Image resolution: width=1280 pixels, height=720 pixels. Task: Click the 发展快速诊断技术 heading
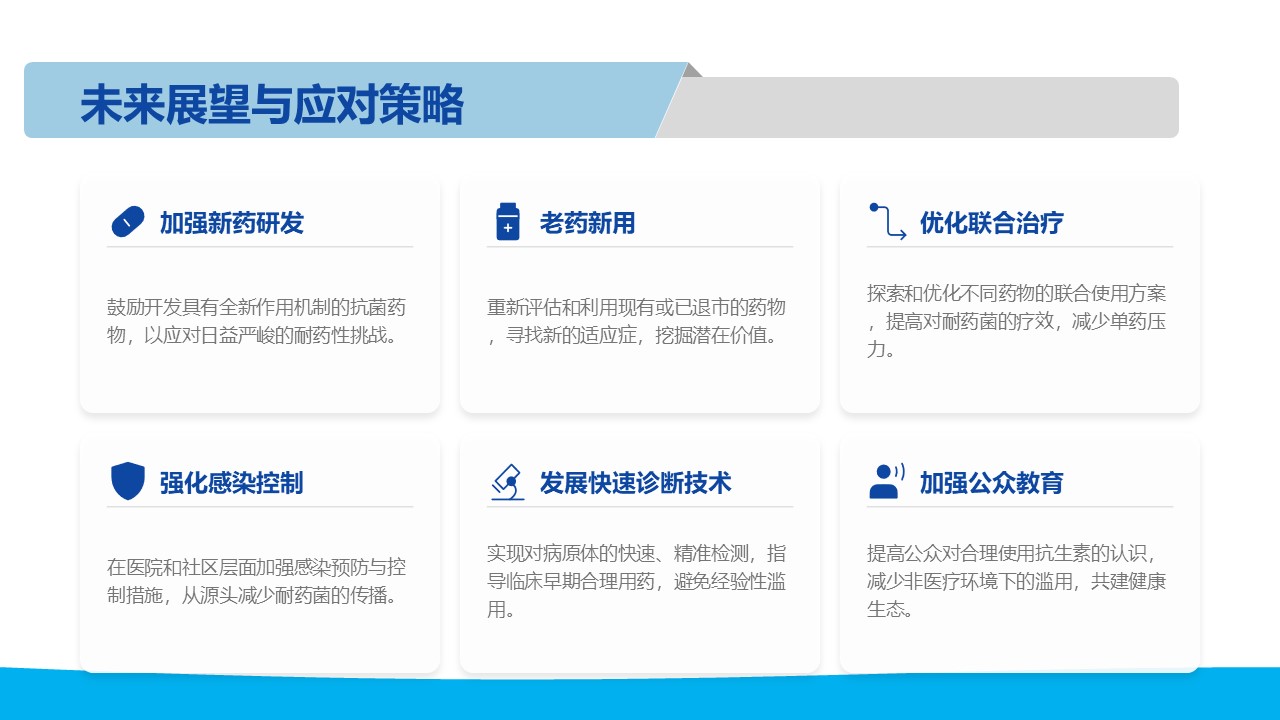[635, 483]
